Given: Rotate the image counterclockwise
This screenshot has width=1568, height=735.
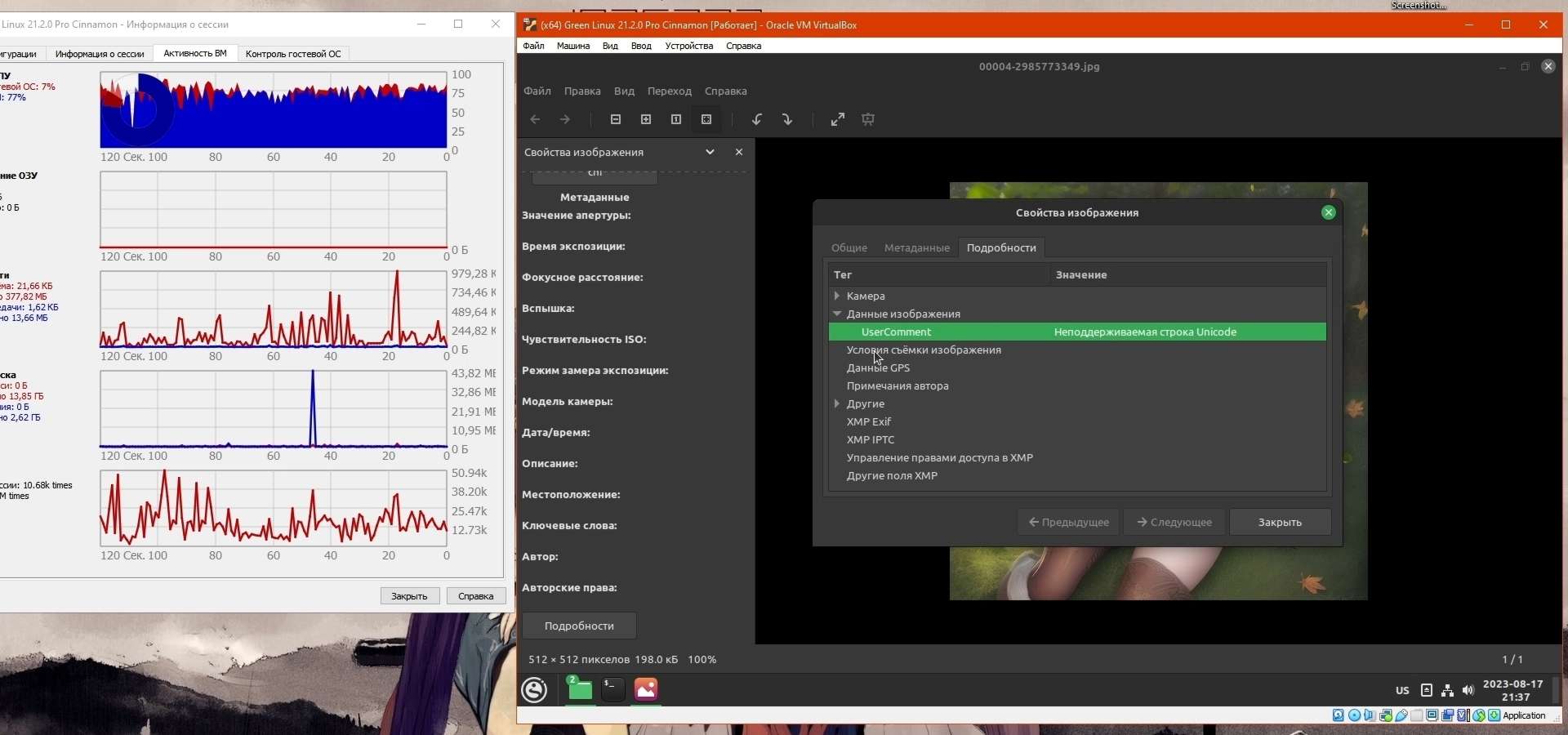Looking at the screenshot, I should point(757,119).
